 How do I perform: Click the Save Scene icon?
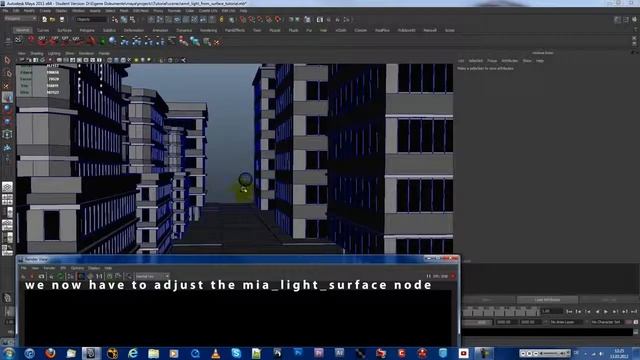62,19
